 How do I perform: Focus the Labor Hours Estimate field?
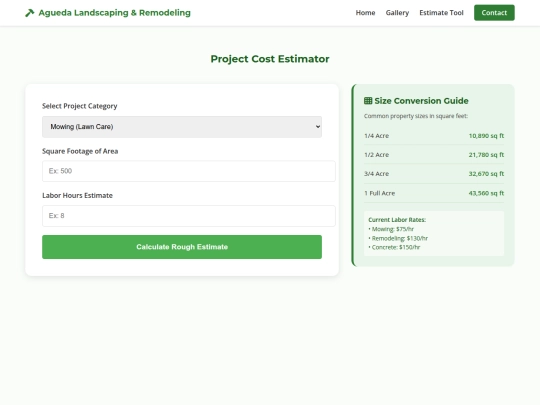(x=189, y=216)
